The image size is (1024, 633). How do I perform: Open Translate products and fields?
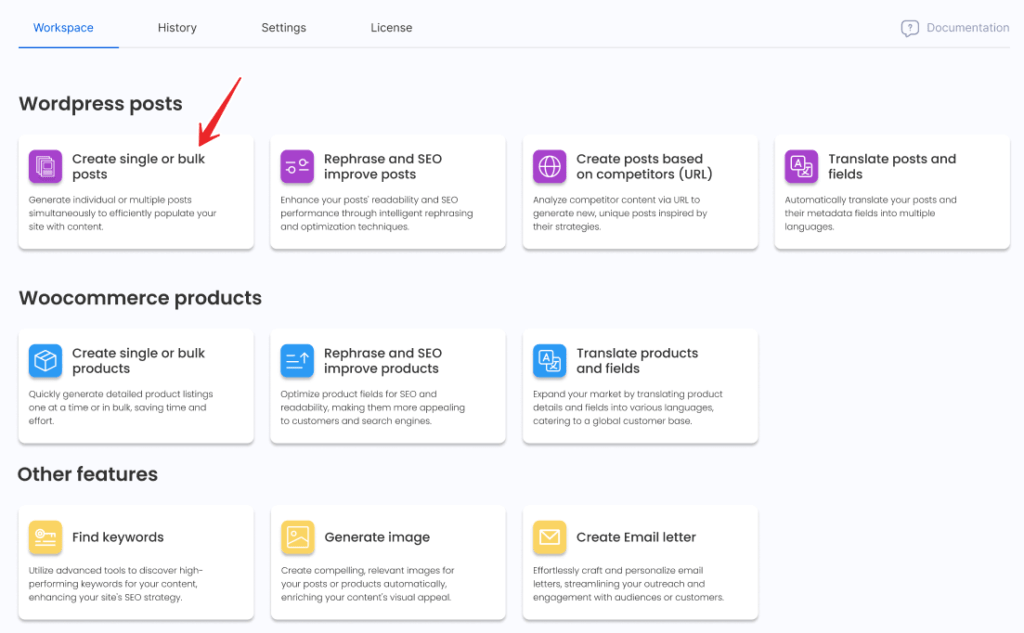[x=640, y=386]
